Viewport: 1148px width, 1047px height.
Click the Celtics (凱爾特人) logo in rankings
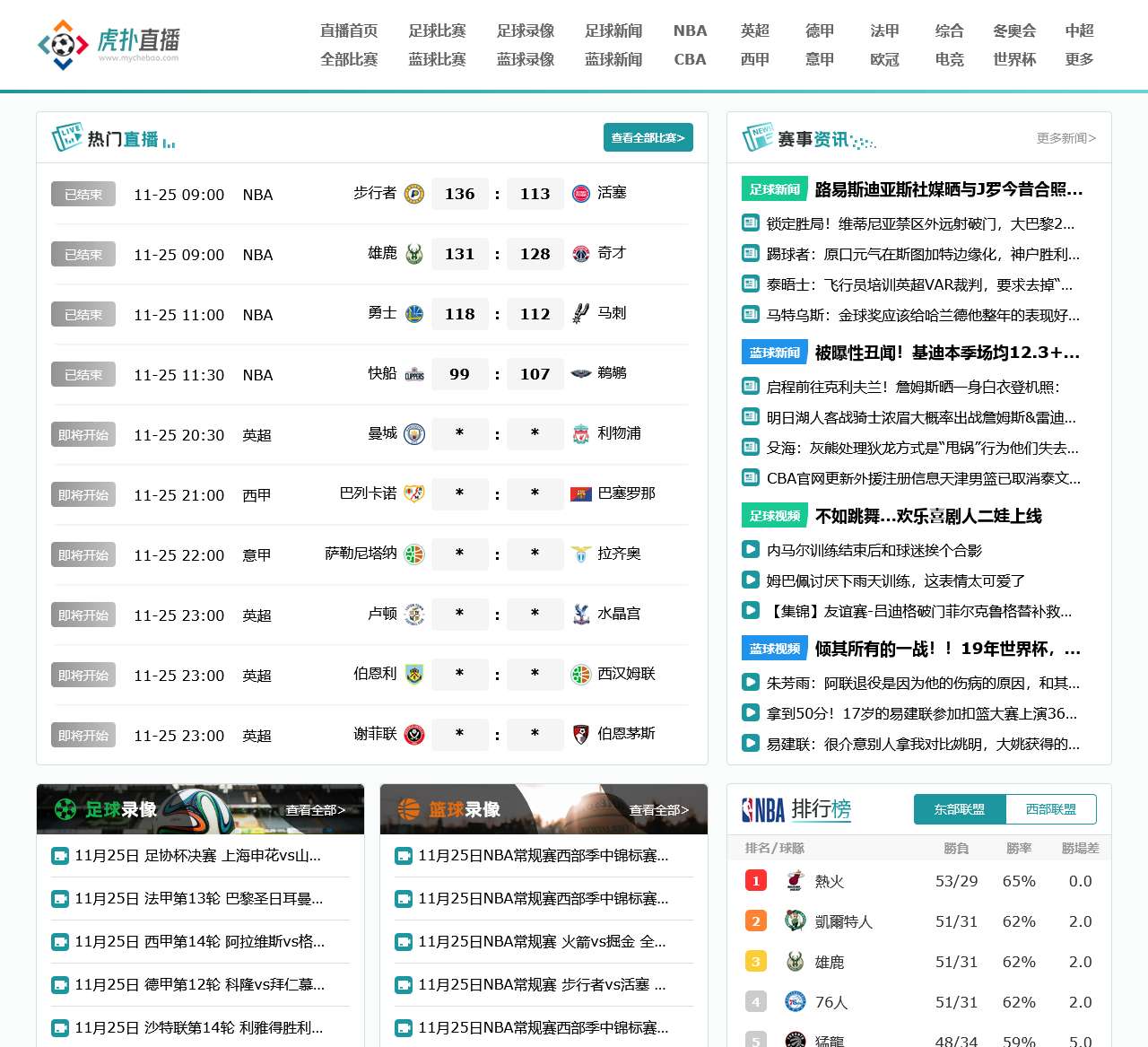795,921
